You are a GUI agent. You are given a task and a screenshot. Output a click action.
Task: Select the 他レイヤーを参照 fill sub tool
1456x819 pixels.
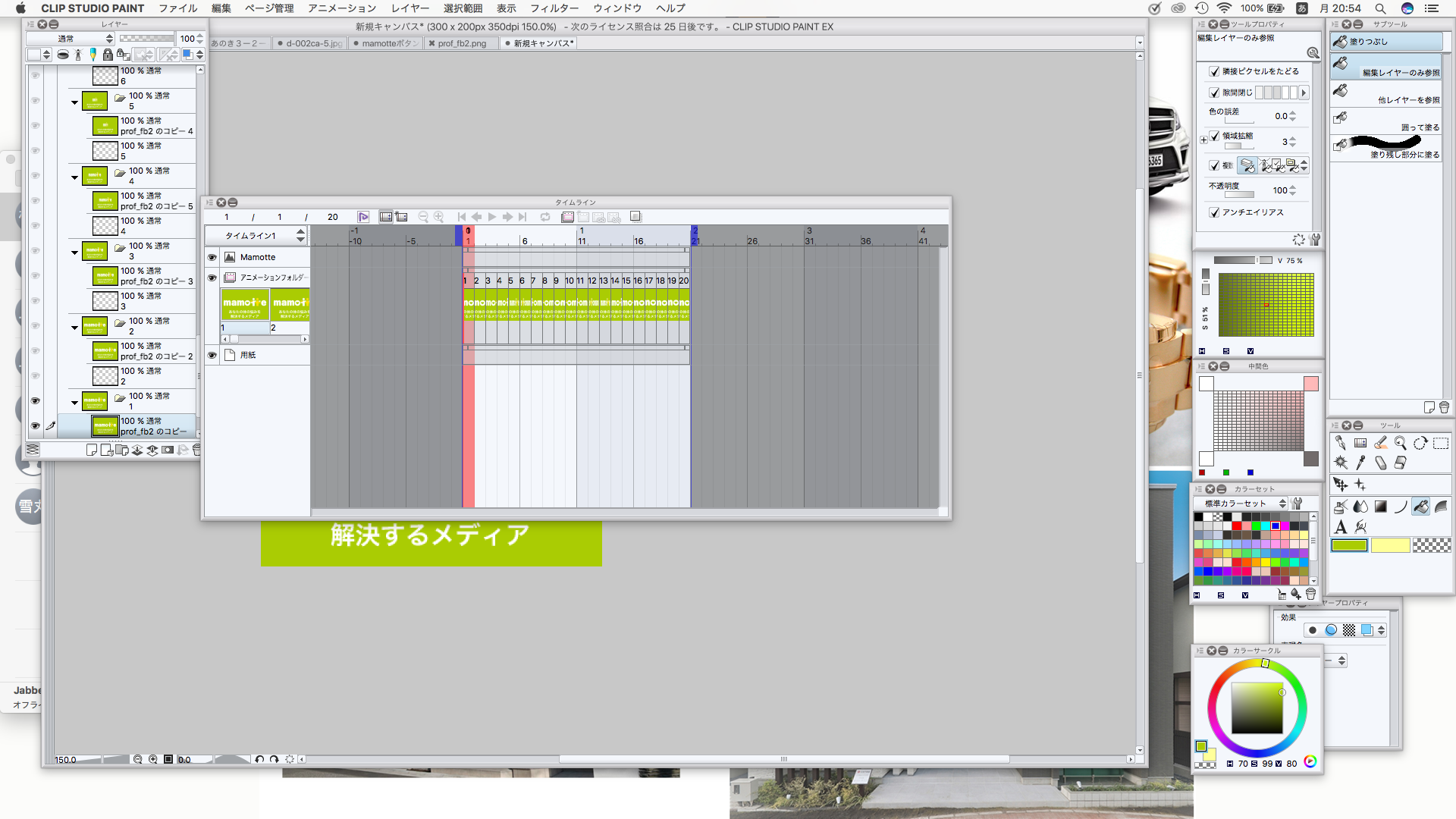(x=1385, y=93)
